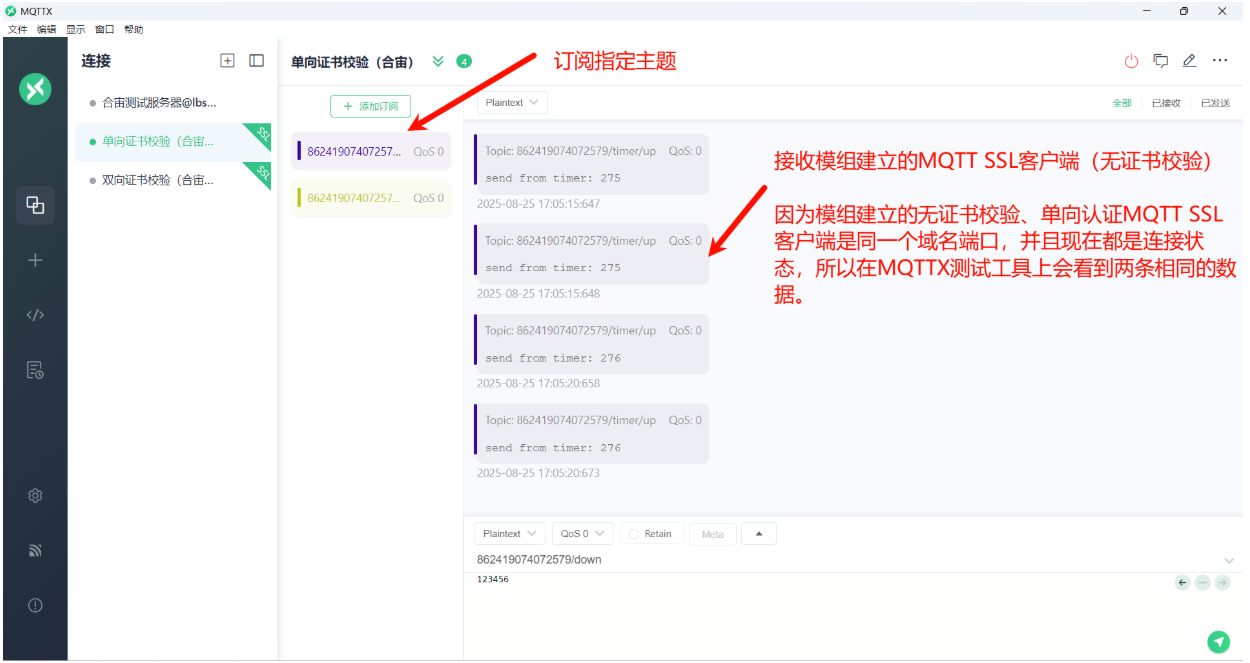Image resolution: width=1250 pixels, height=663 pixels.
Task: Show 全部 messages filter
Action: pyautogui.click(x=1122, y=103)
